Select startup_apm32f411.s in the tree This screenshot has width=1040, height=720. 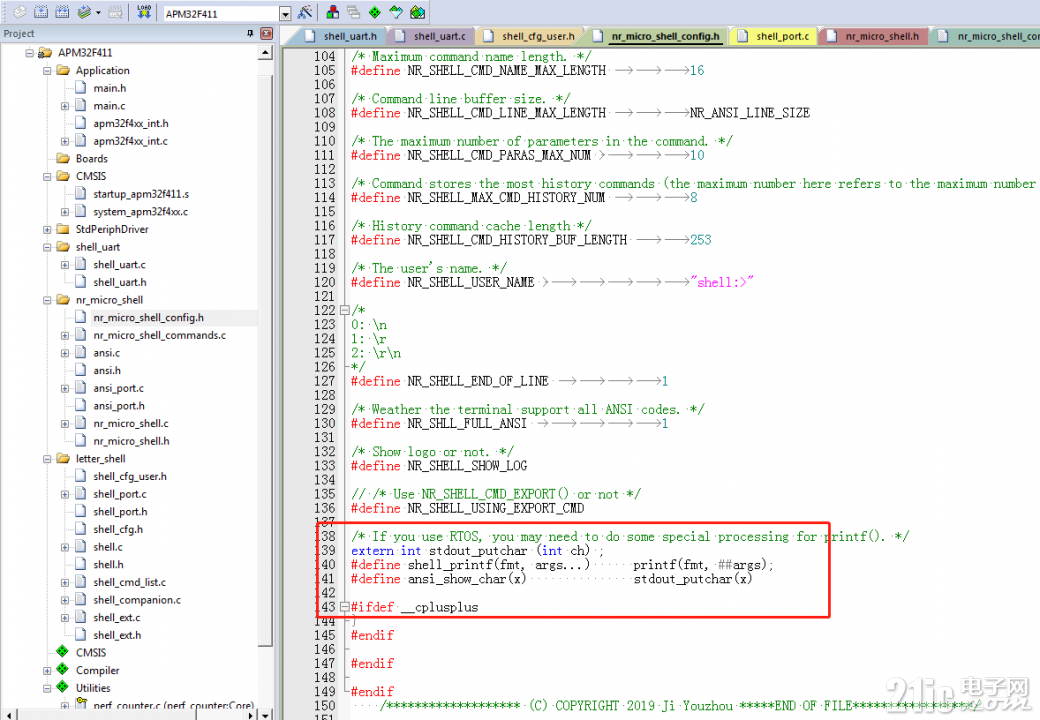coord(141,194)
